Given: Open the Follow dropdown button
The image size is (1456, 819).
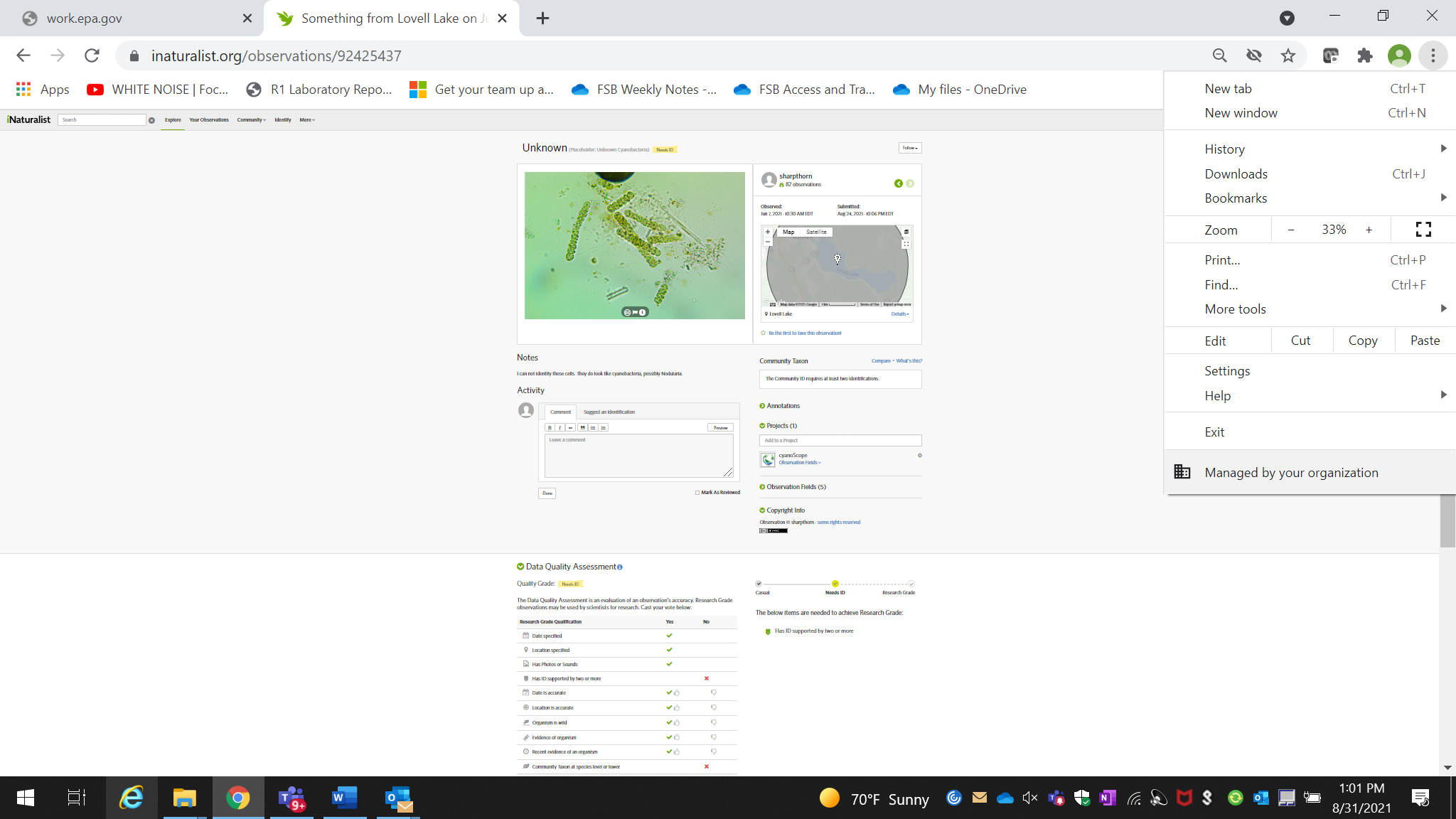Looking at the screenshot, I should (x=910, y=148).
